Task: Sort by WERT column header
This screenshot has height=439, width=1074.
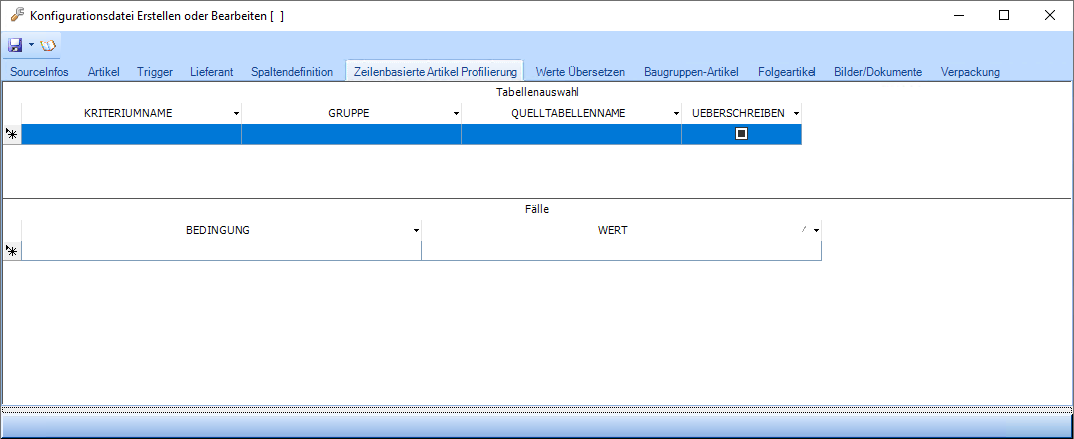Action: (x=612, y=230)
